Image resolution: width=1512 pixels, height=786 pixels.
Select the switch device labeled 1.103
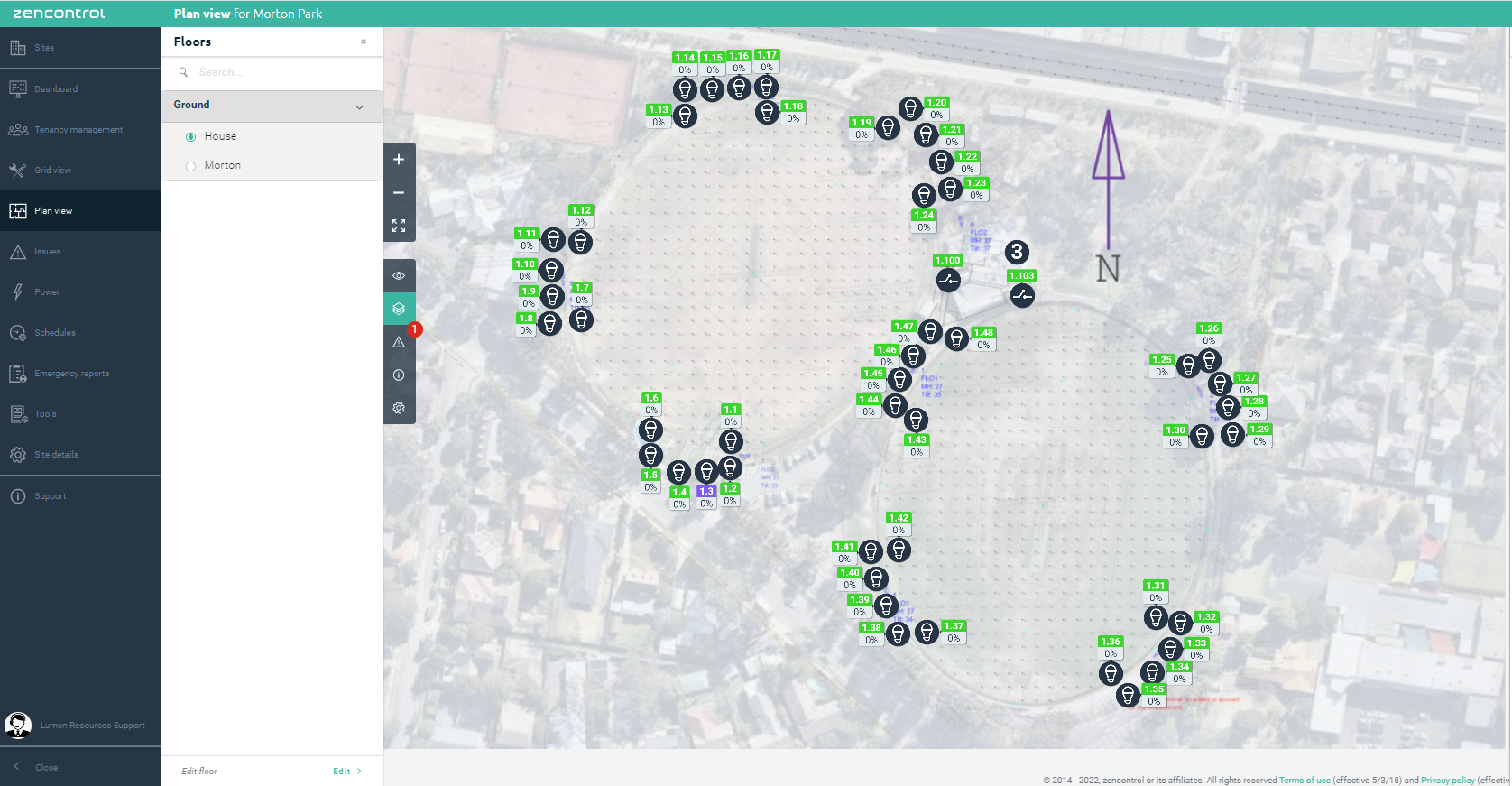(1022, 295)
